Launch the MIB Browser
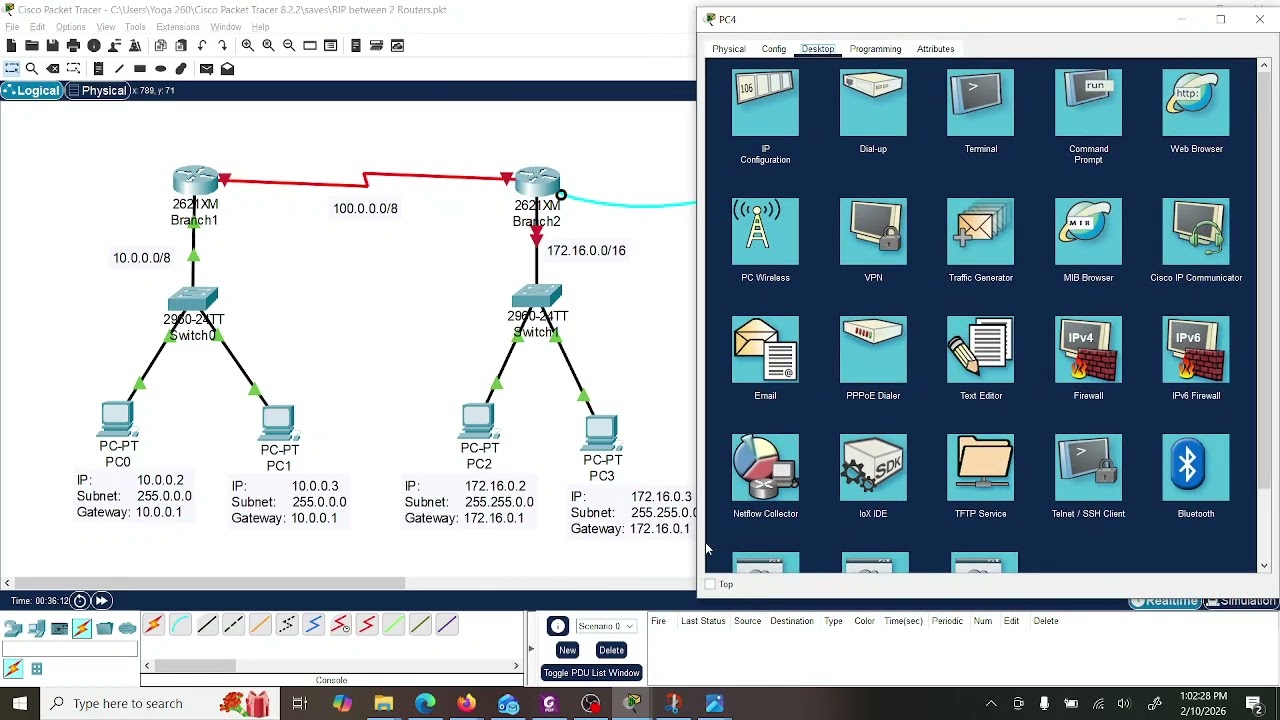Viewport: 1280px width, 720px height. tap(1088, 231)
